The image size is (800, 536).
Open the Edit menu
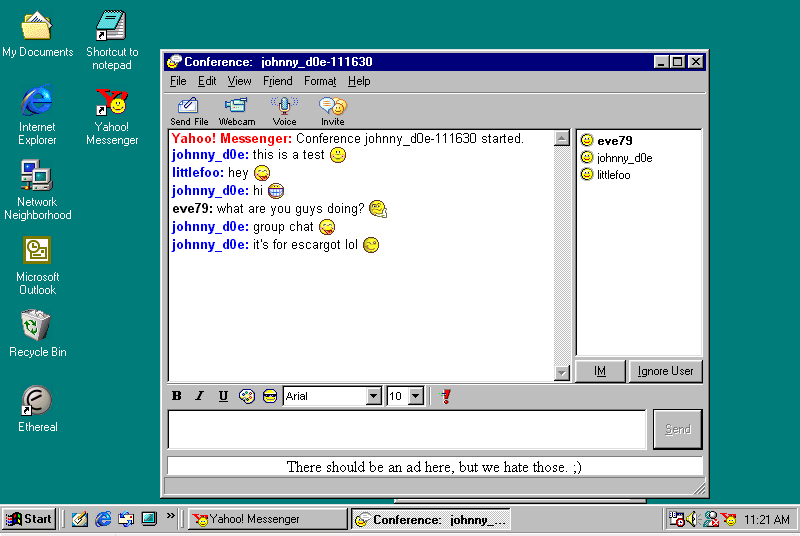[x=207, y=81]
